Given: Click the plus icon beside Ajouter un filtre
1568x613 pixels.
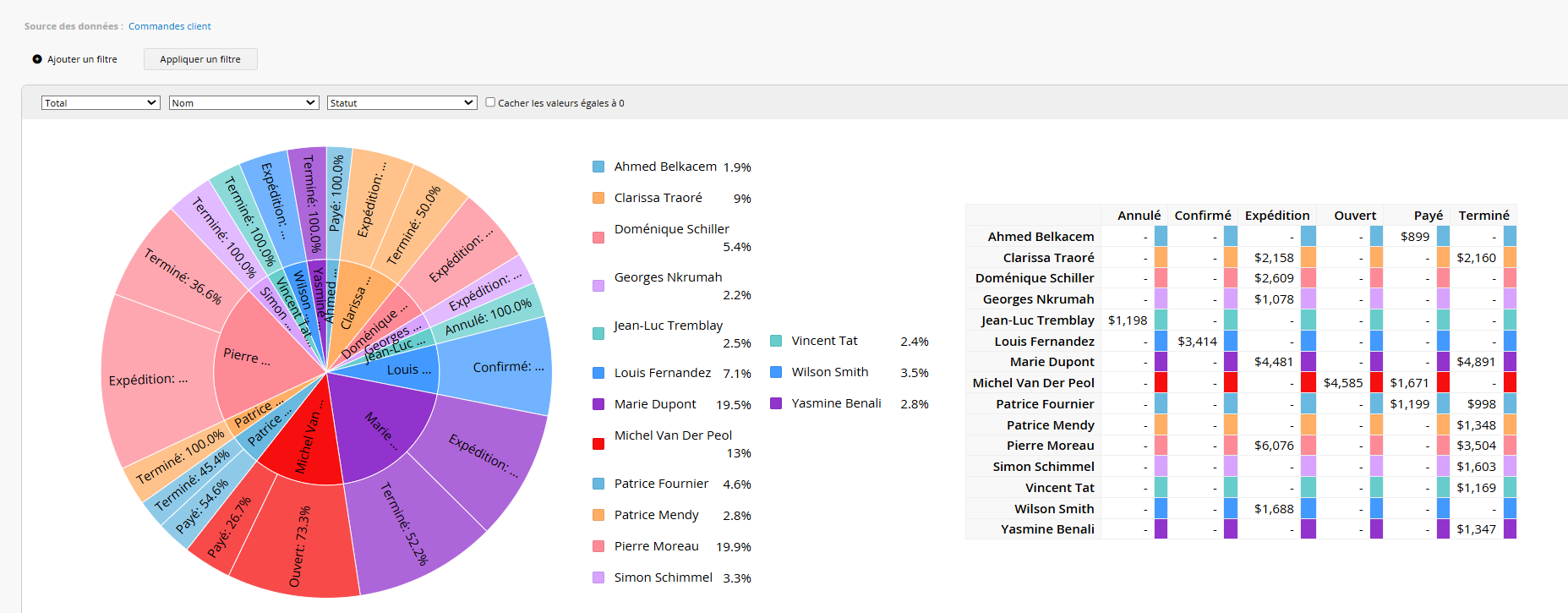Looking at the screenshot, I should click(x=37, y=59).
